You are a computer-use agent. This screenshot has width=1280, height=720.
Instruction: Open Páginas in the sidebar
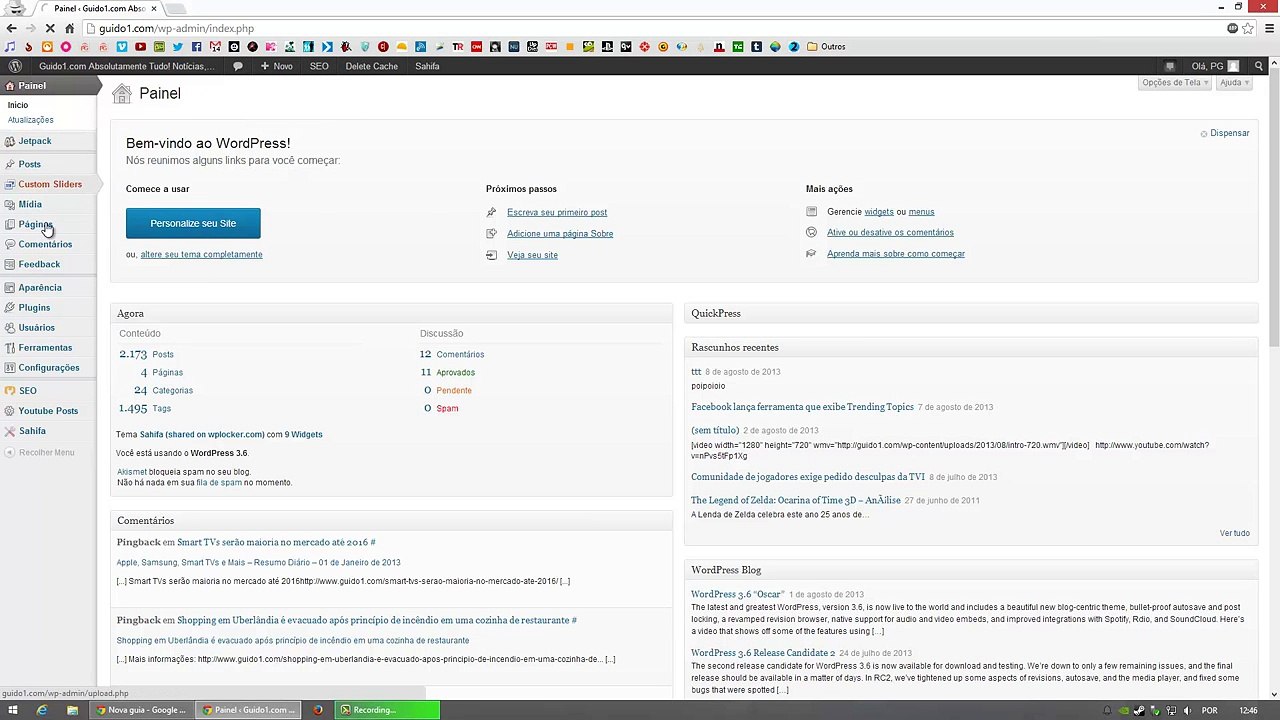(x=48, y=224)
